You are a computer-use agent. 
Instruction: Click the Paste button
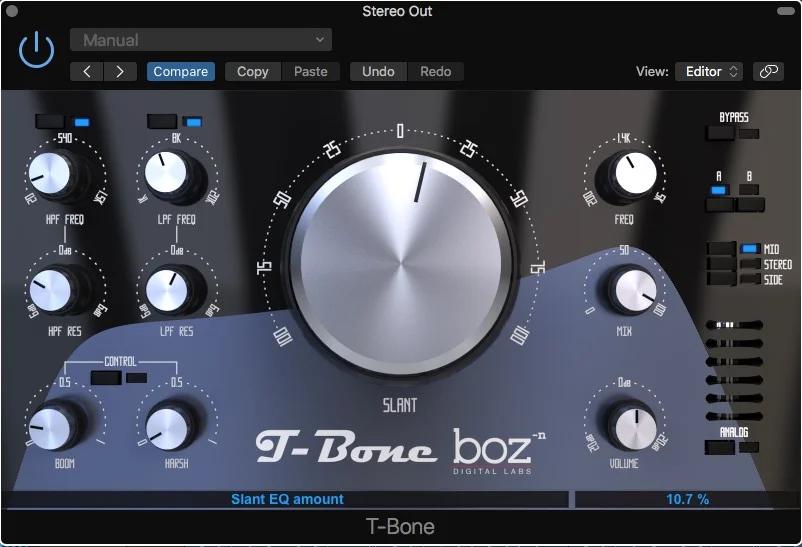(x=310, y=72)
